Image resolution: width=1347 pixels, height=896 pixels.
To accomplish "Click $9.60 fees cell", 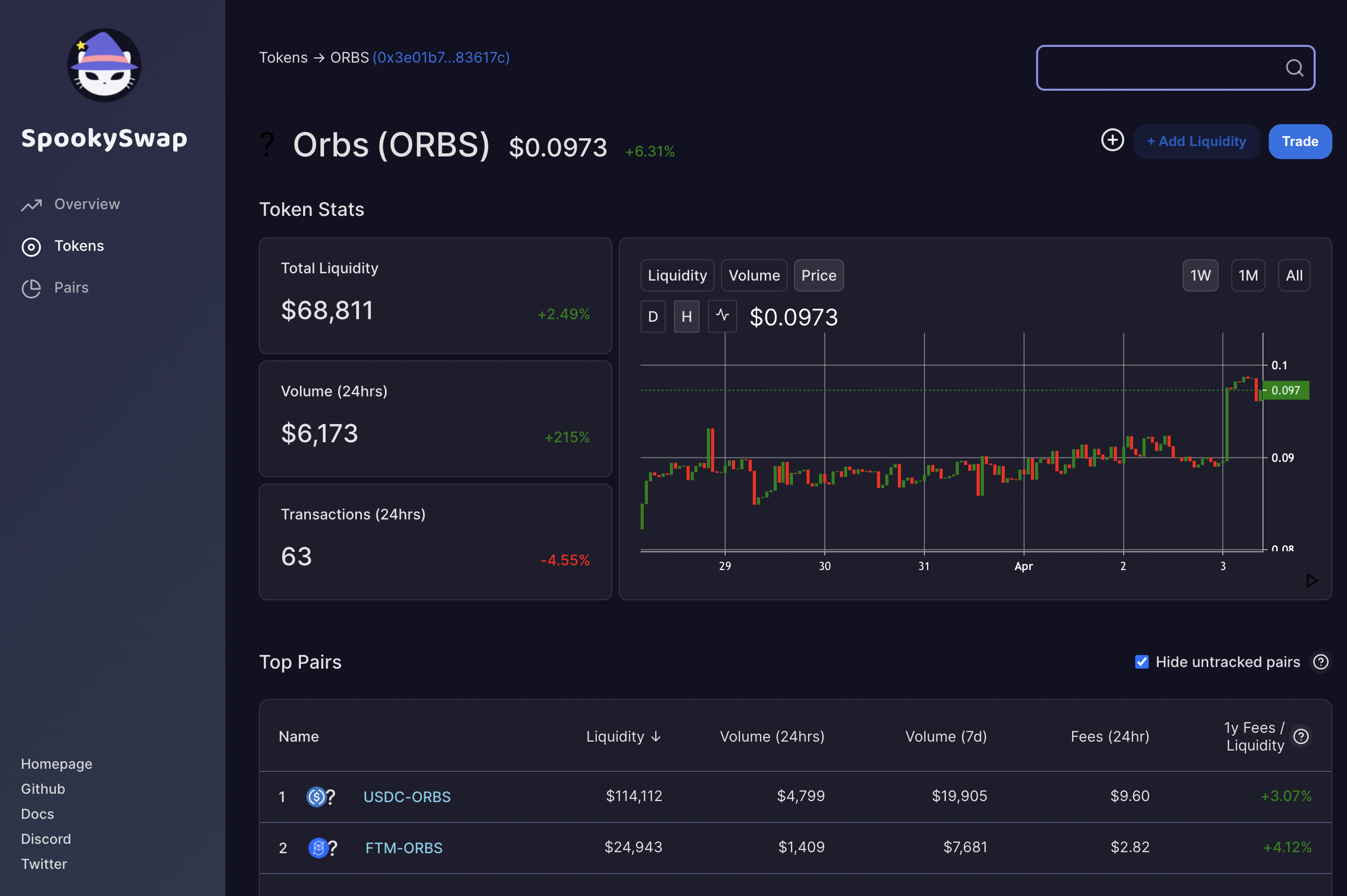I will pos(1130,796).
